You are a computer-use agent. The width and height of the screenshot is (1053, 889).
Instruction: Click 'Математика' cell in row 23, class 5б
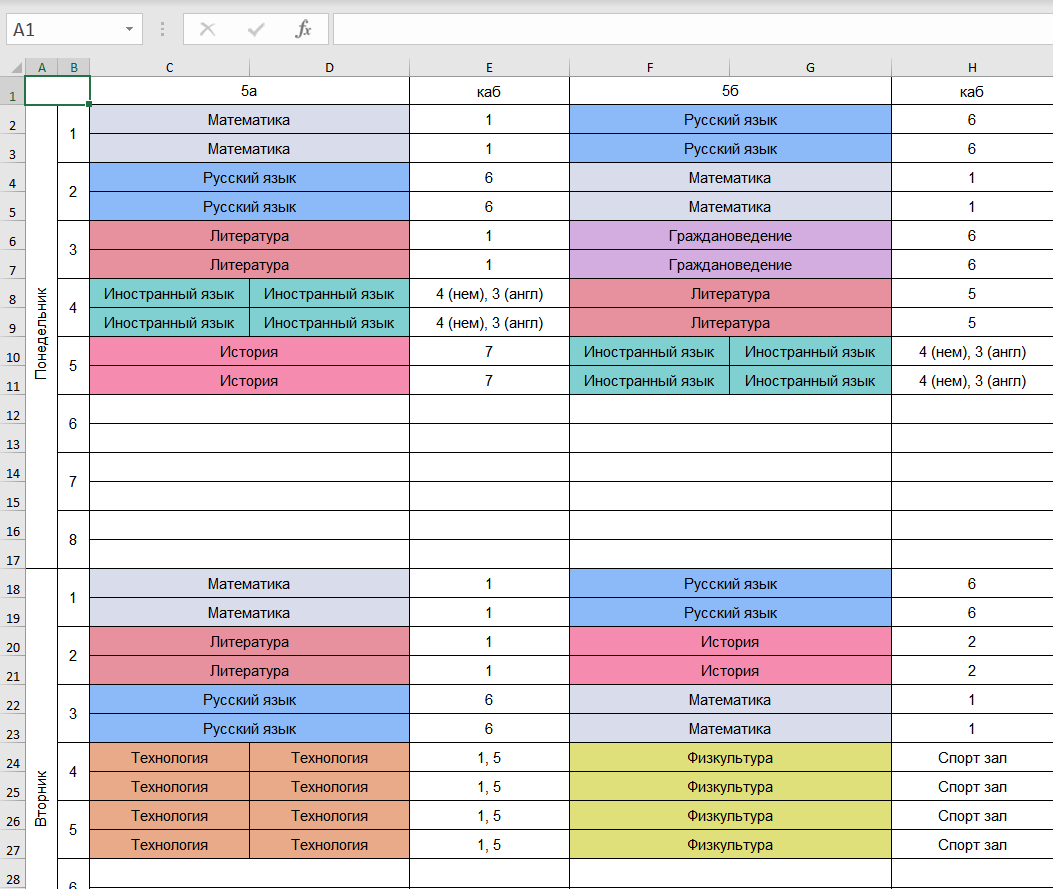click(x=730, y=729)
